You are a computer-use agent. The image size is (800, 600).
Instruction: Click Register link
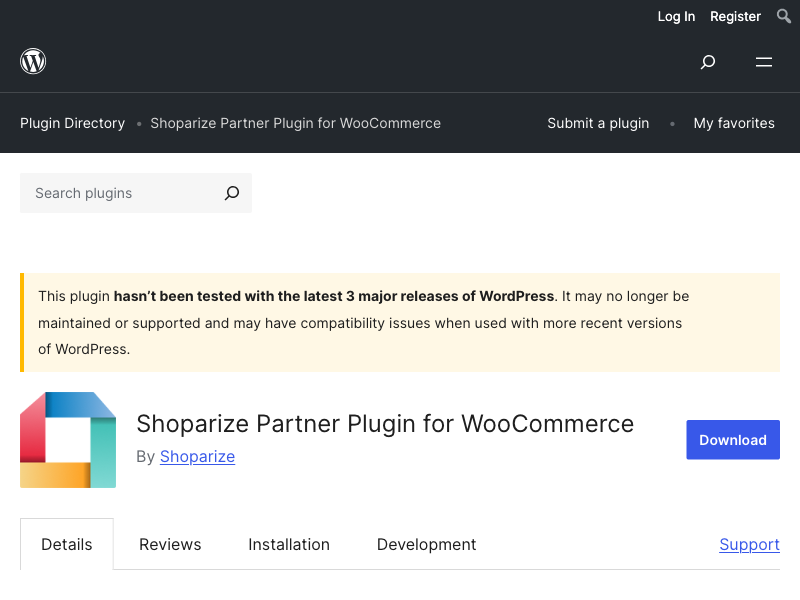735,16
